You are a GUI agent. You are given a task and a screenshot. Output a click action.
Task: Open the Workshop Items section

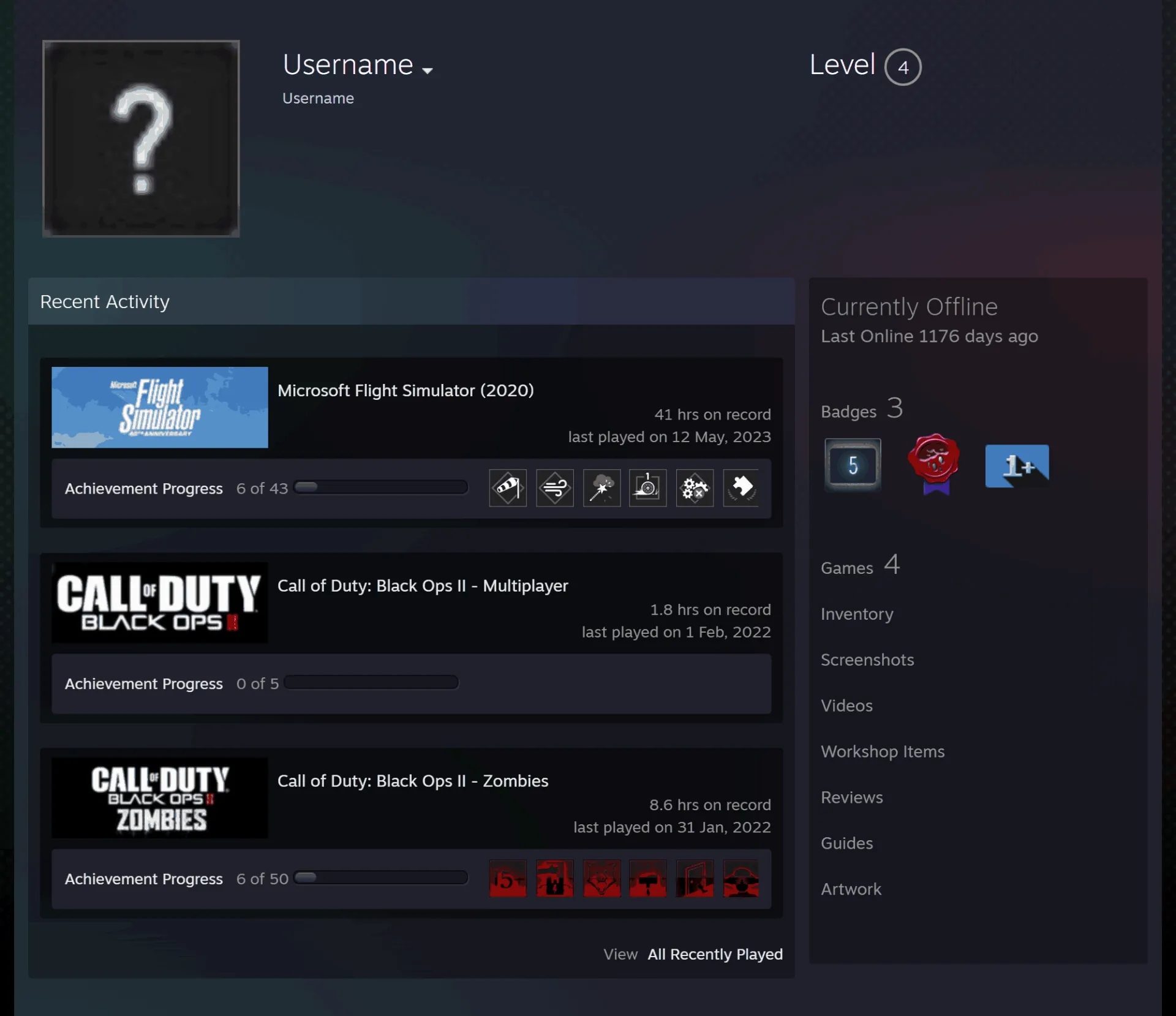click(883, 751)
